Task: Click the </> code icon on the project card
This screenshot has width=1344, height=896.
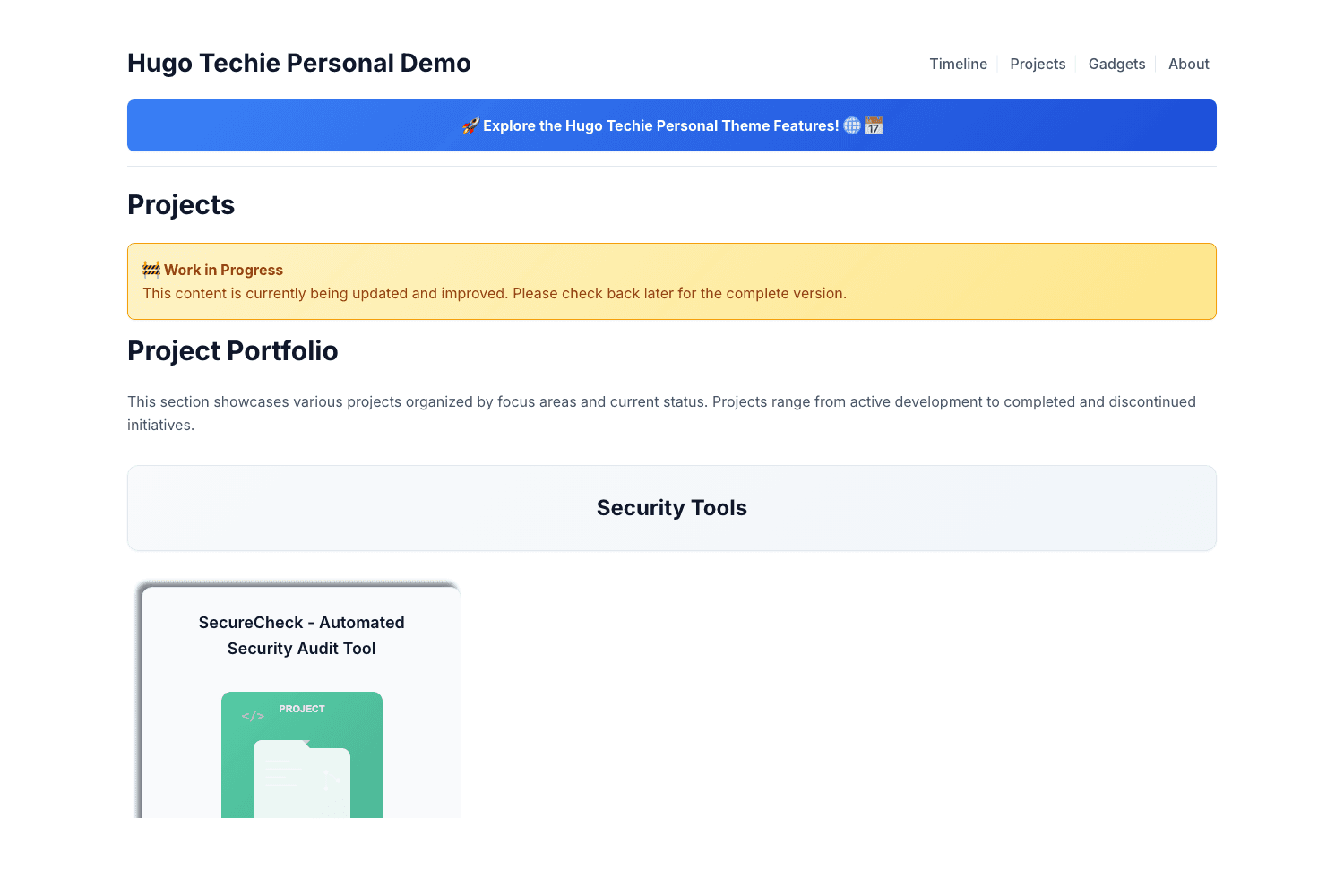Action: tap(253, 716)
